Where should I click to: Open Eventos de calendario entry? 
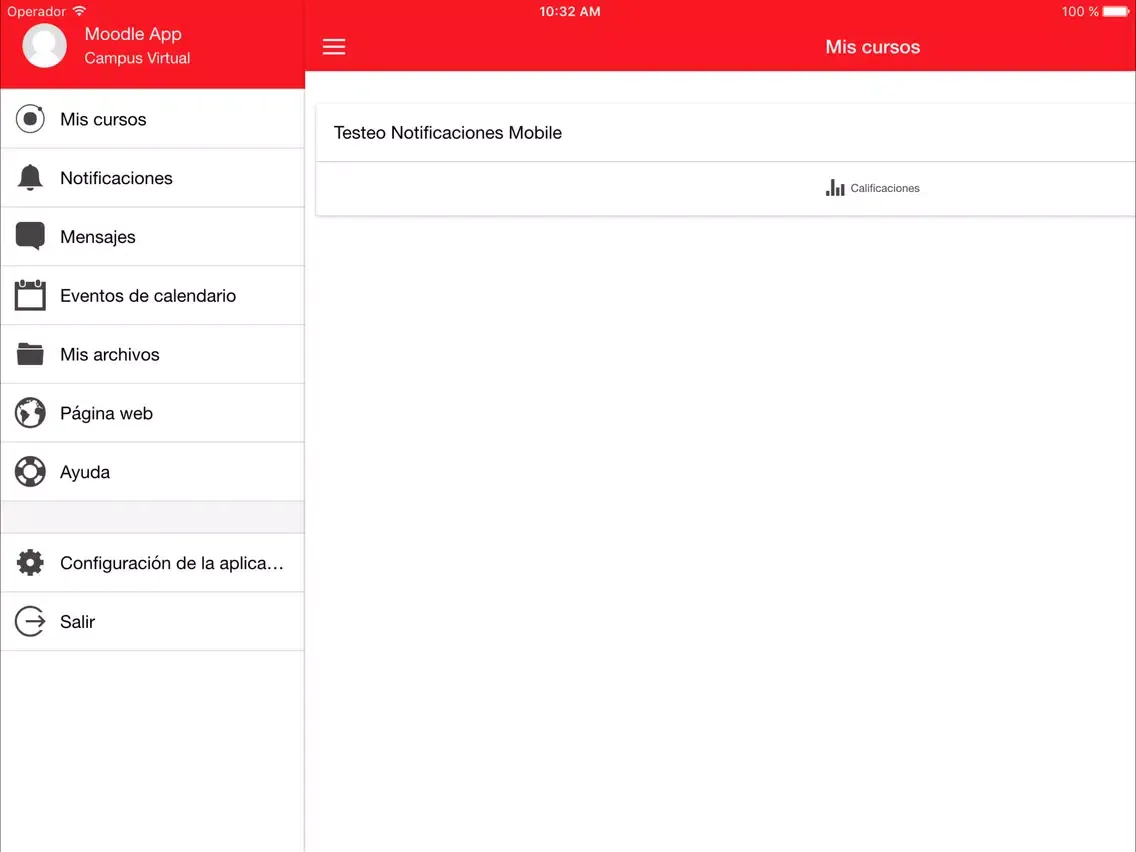153,295
